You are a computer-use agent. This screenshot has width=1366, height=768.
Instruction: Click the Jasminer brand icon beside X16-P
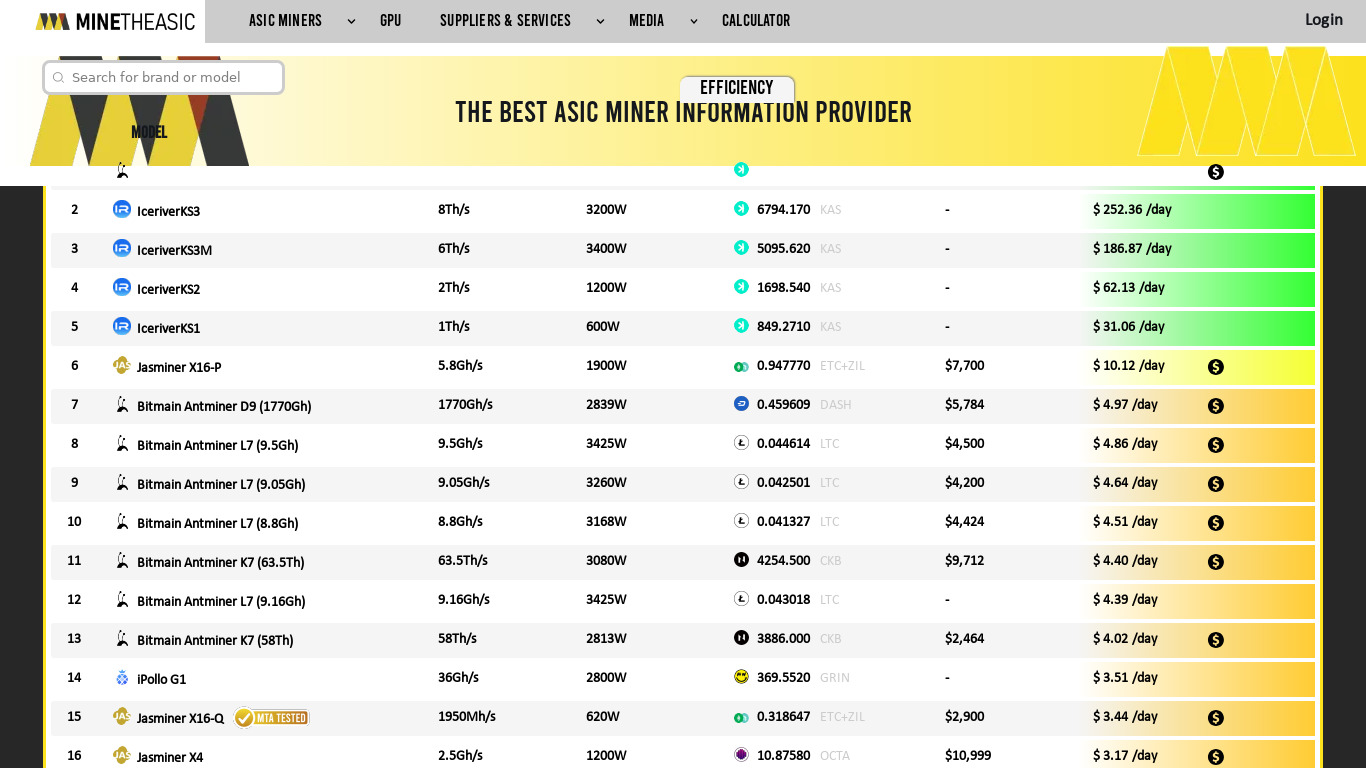pos(122,365)
